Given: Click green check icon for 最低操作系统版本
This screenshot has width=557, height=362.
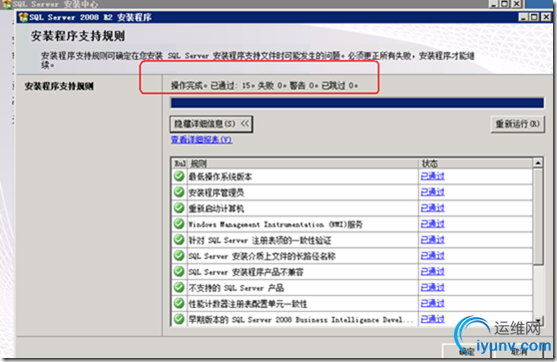Looking at the screenshot, I should pyautogui.click(x=179, y=176).
